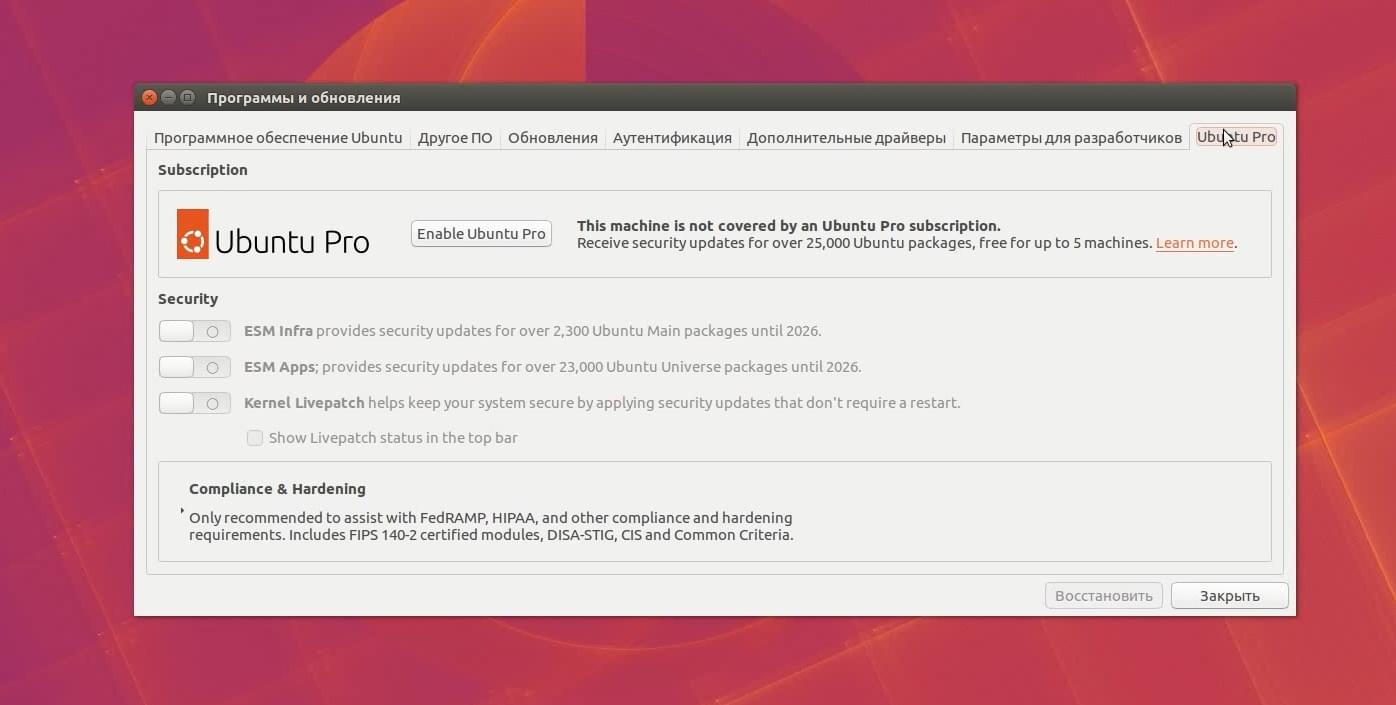Image resolution: width=1396 pixels, height=705 pixels.
Task: Click the 'Receive security updates for over 25,000' text
Action: pyautogui.click(x=865, y=243)
